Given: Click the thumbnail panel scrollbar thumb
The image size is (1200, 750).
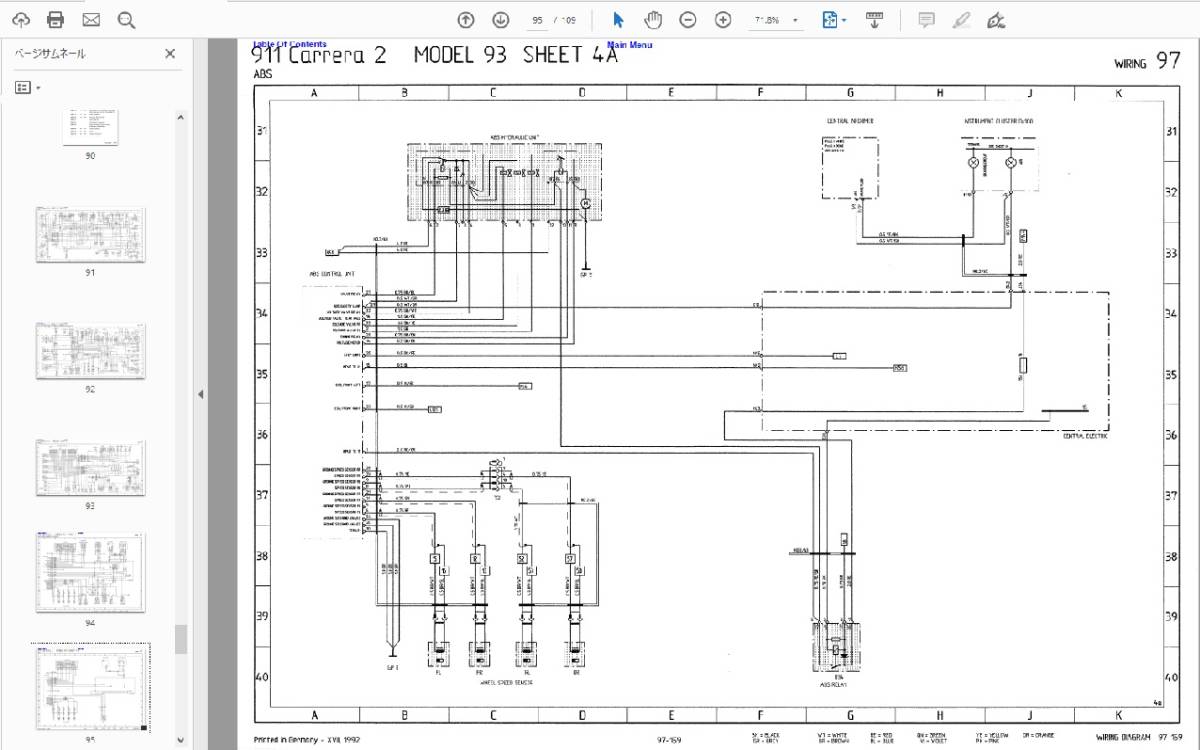Looking at the screenshot, I should [181, 639].
